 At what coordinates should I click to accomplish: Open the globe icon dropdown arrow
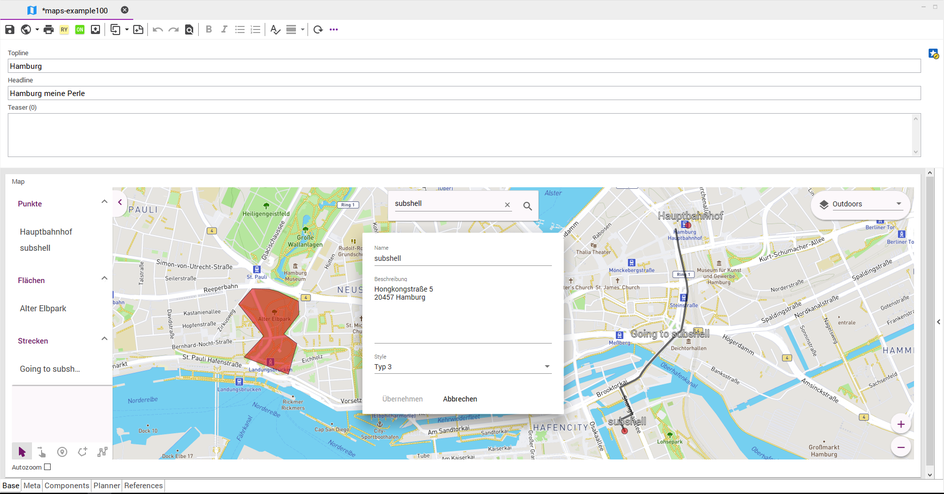click(37, 29)
